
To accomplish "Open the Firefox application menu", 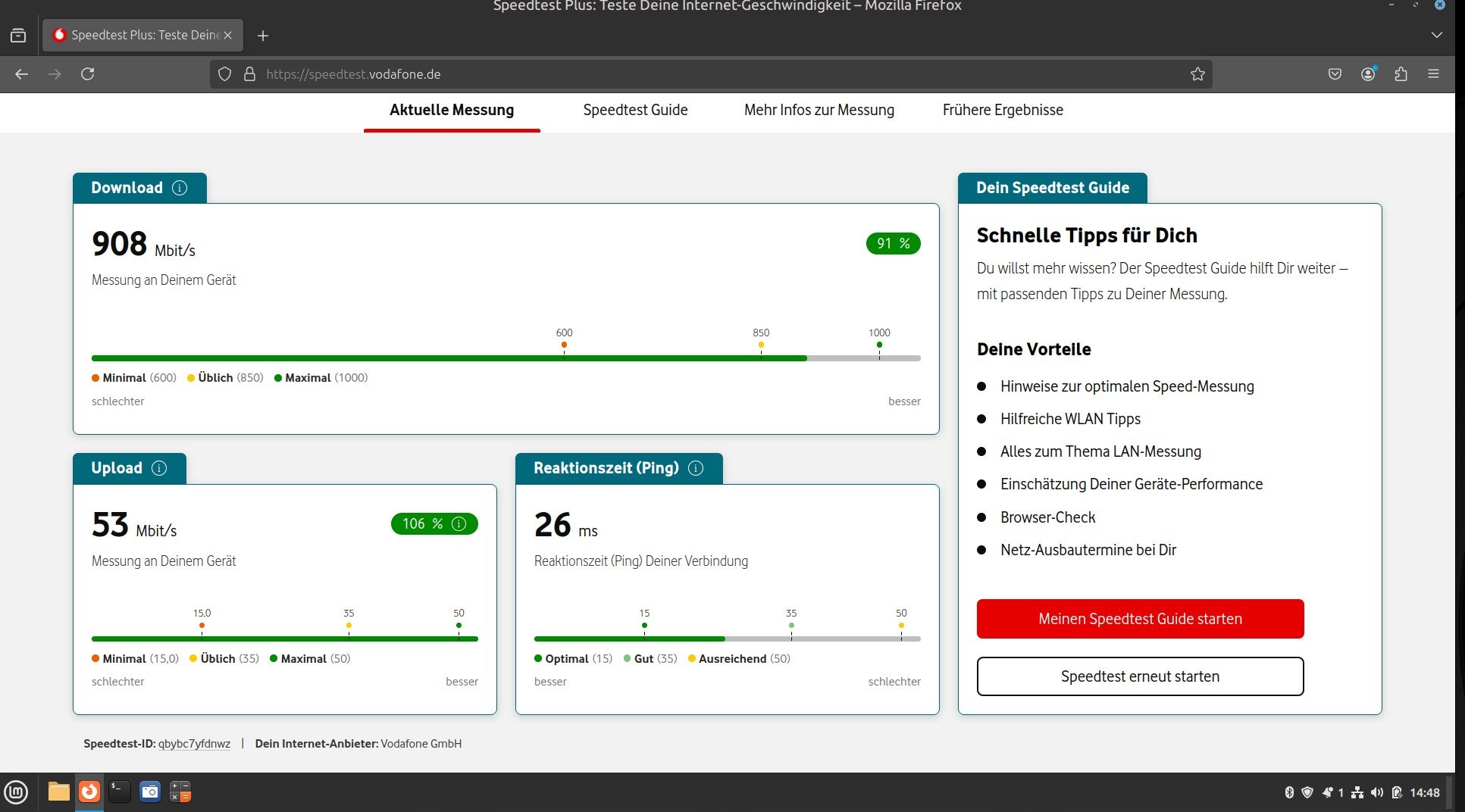I will [1433, 74].
